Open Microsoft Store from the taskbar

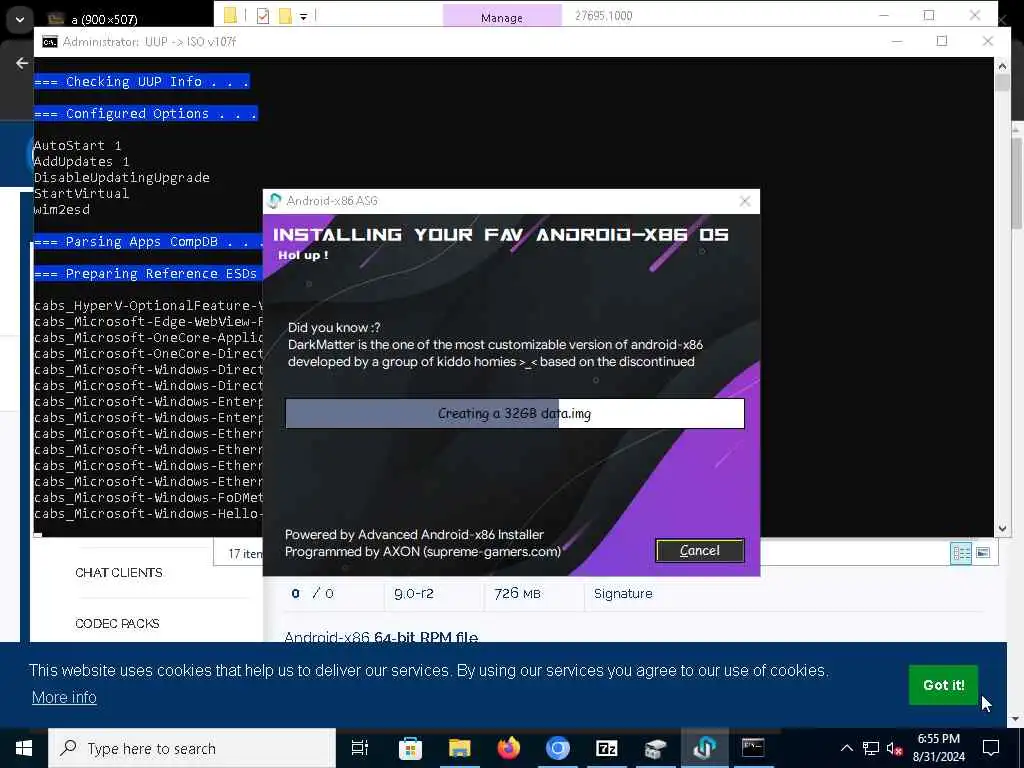coord(410,748)
